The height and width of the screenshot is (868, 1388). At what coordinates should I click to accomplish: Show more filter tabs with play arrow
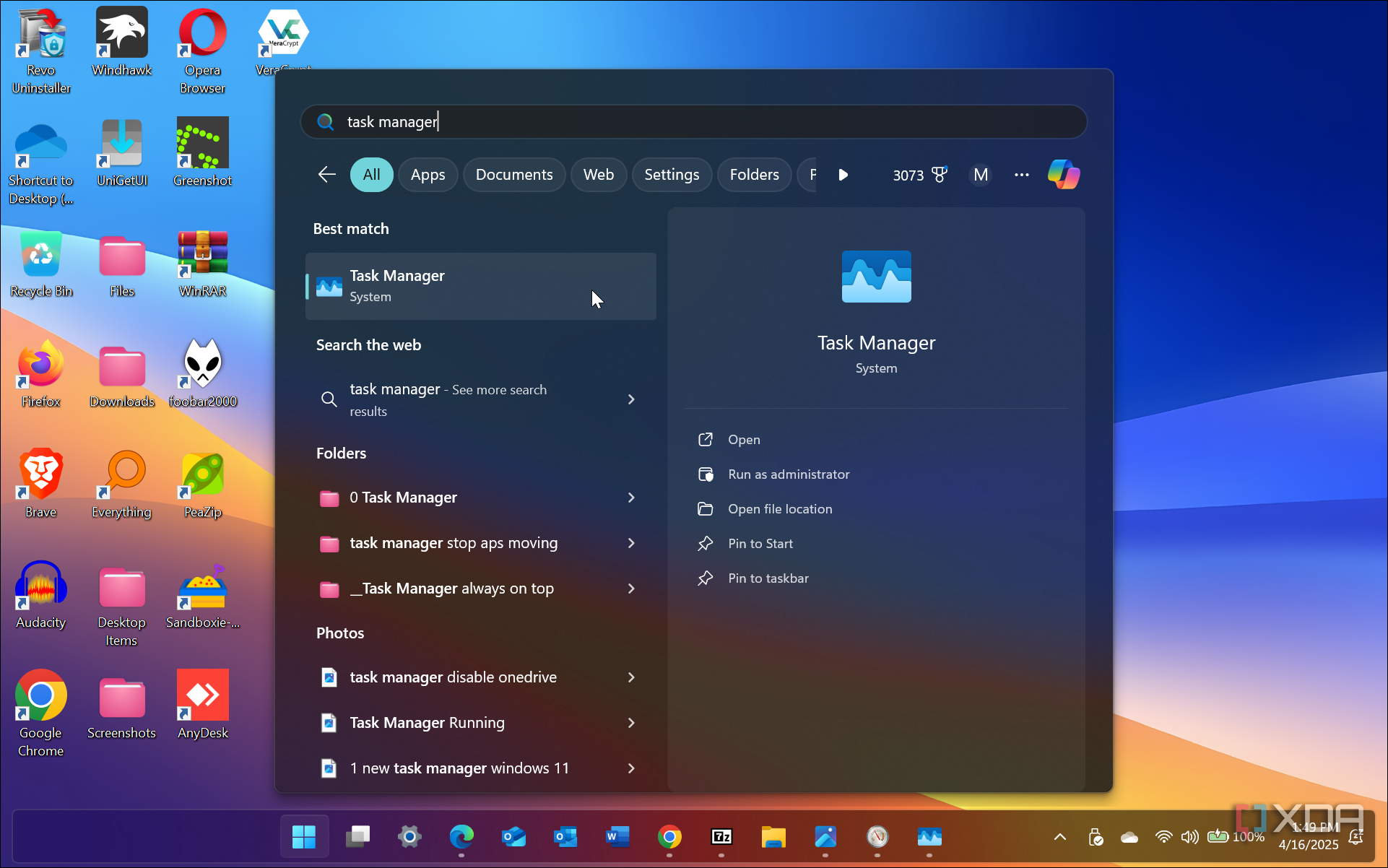pyautogui.click(x=843, y=175)
